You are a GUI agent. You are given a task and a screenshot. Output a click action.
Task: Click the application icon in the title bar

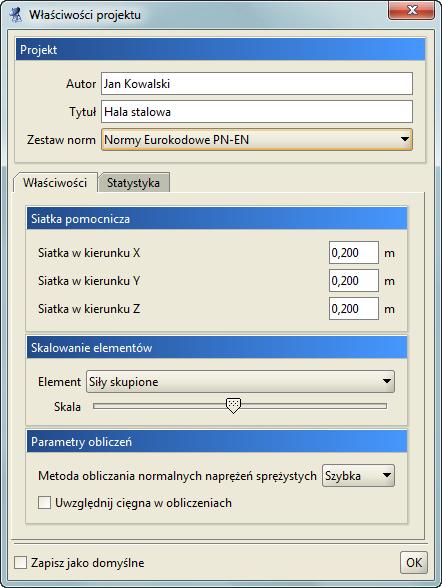(x=16, y=15)
